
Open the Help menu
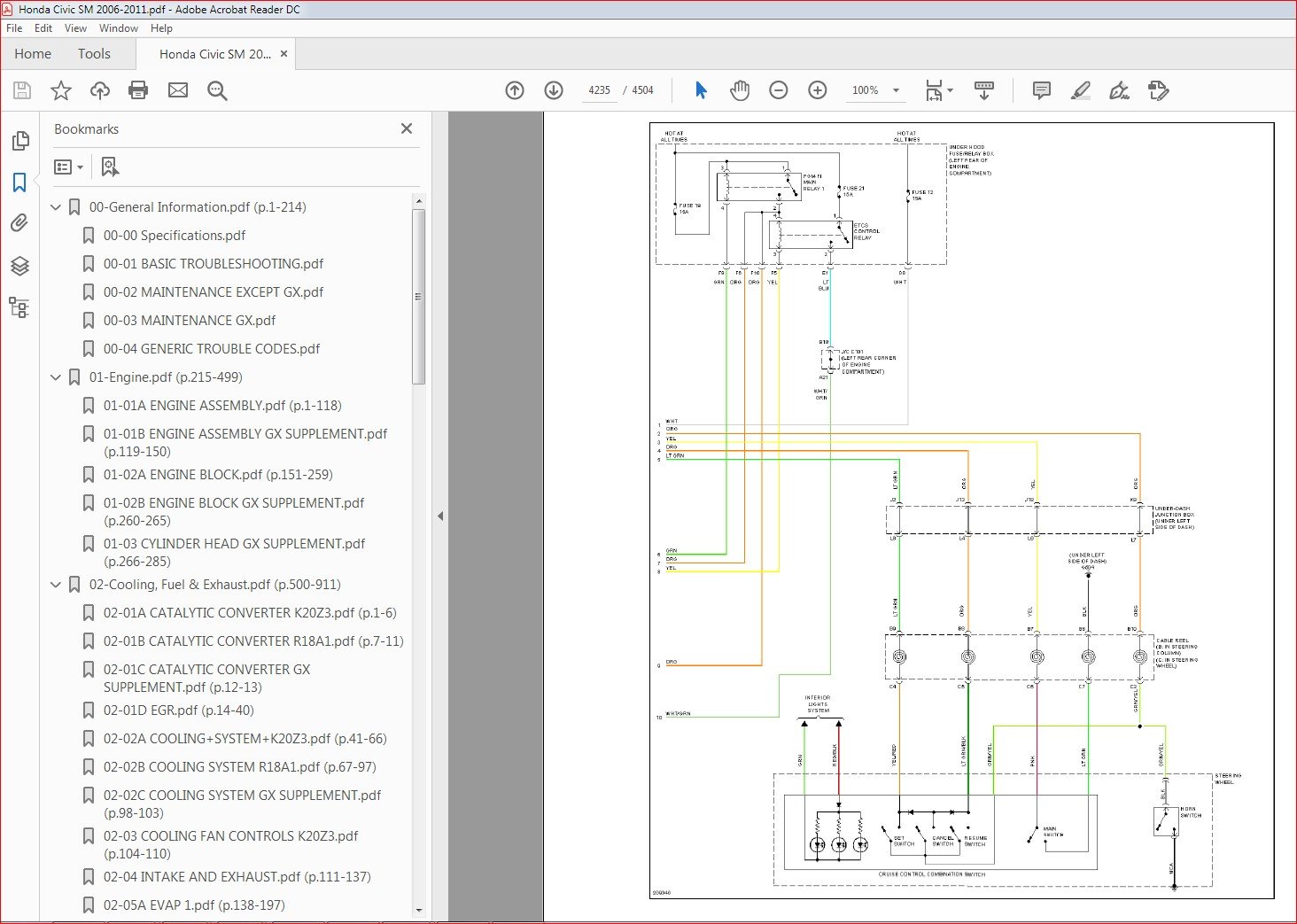[161, 28]
